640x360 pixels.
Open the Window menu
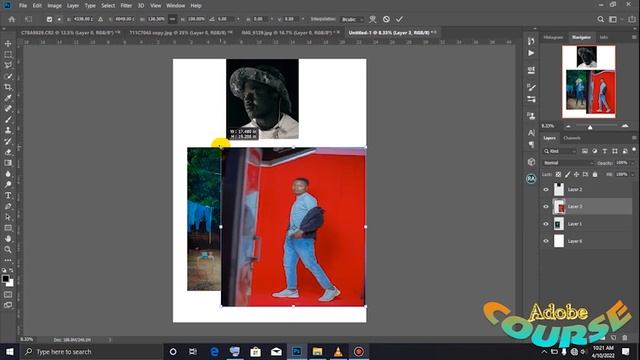click(x=176, y=6)
